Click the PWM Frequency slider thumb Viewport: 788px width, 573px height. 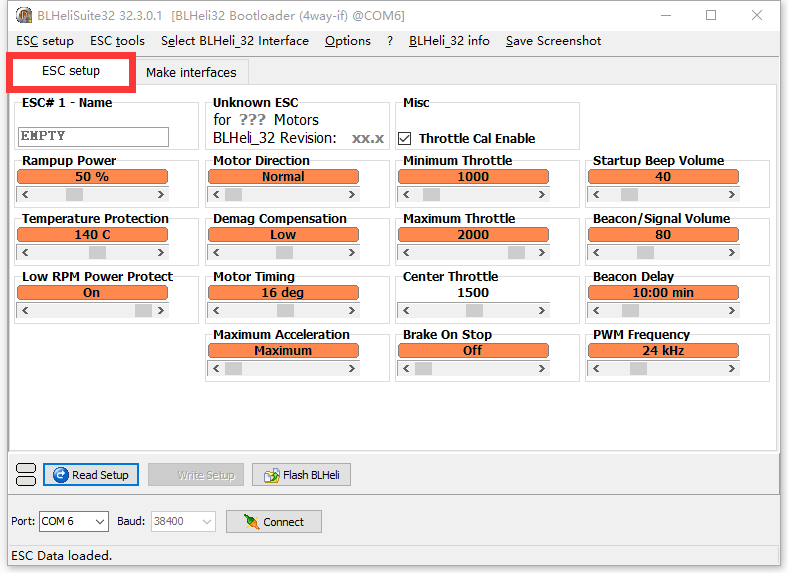[638, 368]
